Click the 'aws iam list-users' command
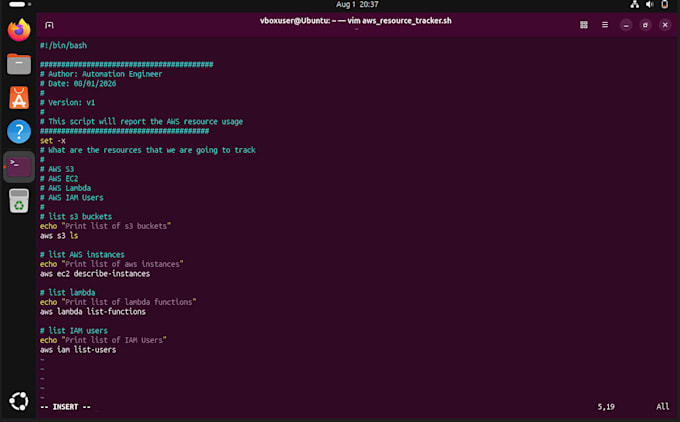This screenshot has width=680, height=422. tap(78, 350)
